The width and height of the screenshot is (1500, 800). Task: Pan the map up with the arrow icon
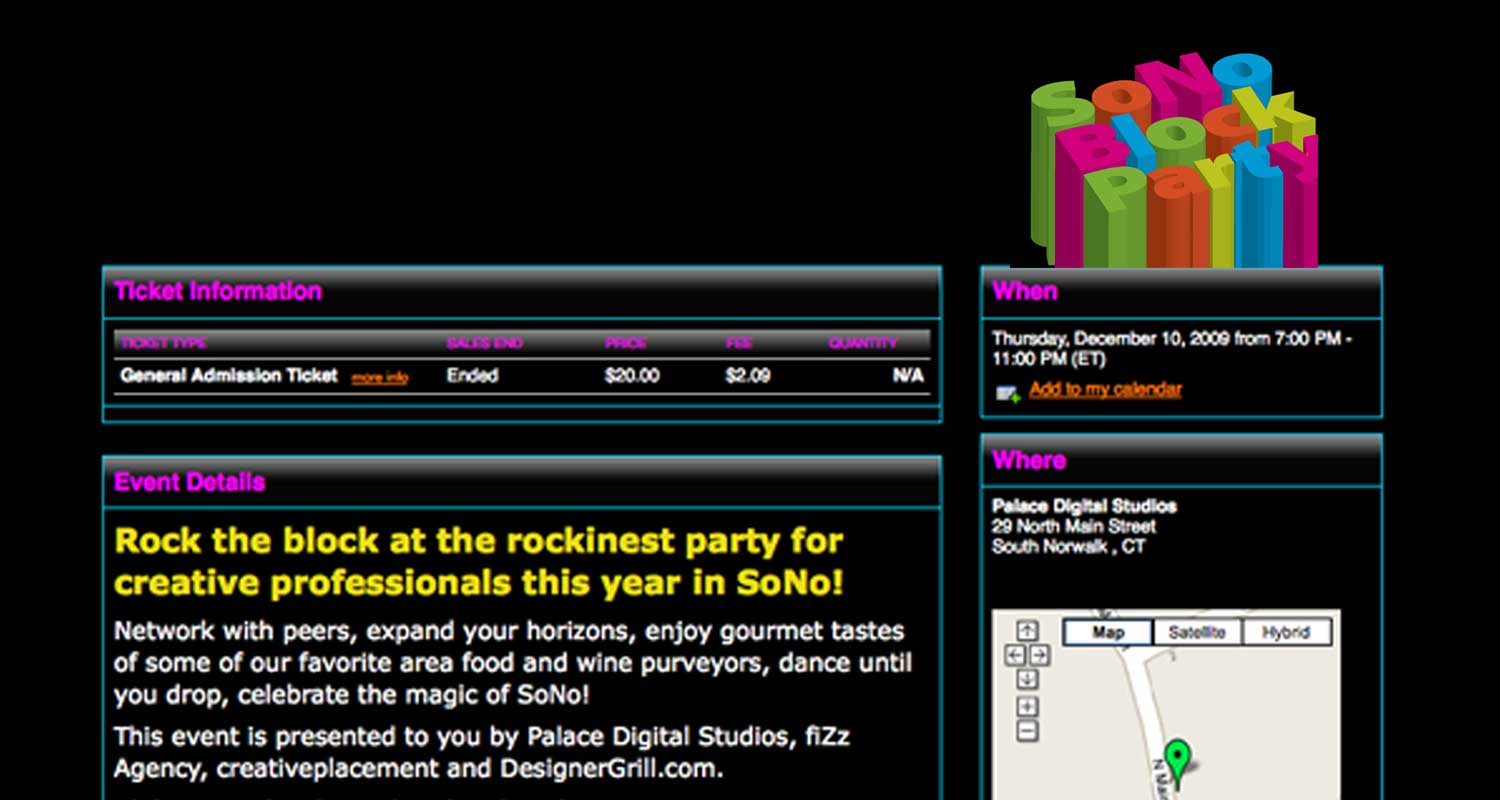1026,629
